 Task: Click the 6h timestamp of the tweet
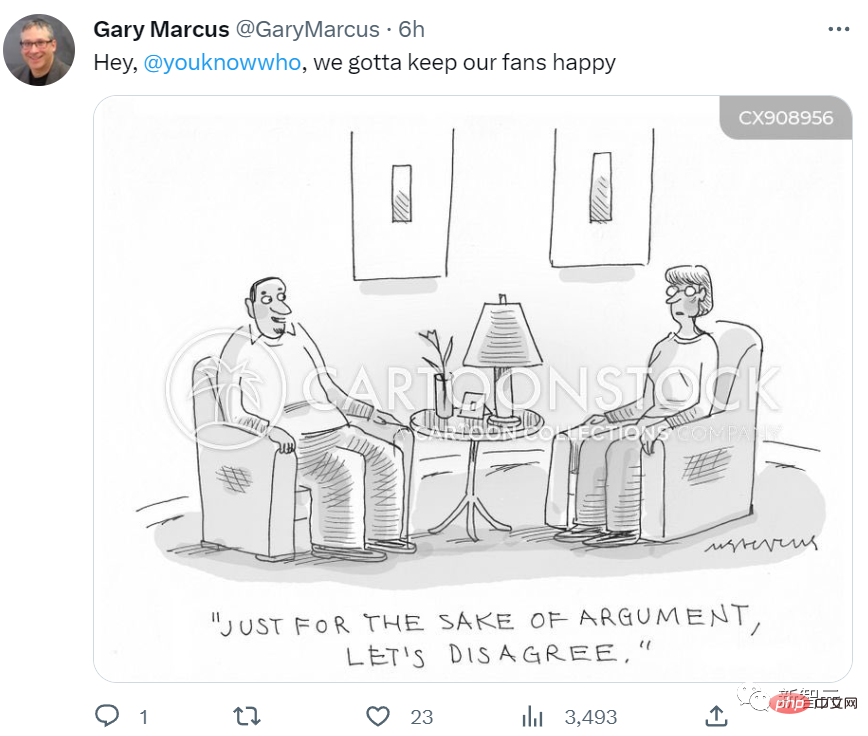412,30
